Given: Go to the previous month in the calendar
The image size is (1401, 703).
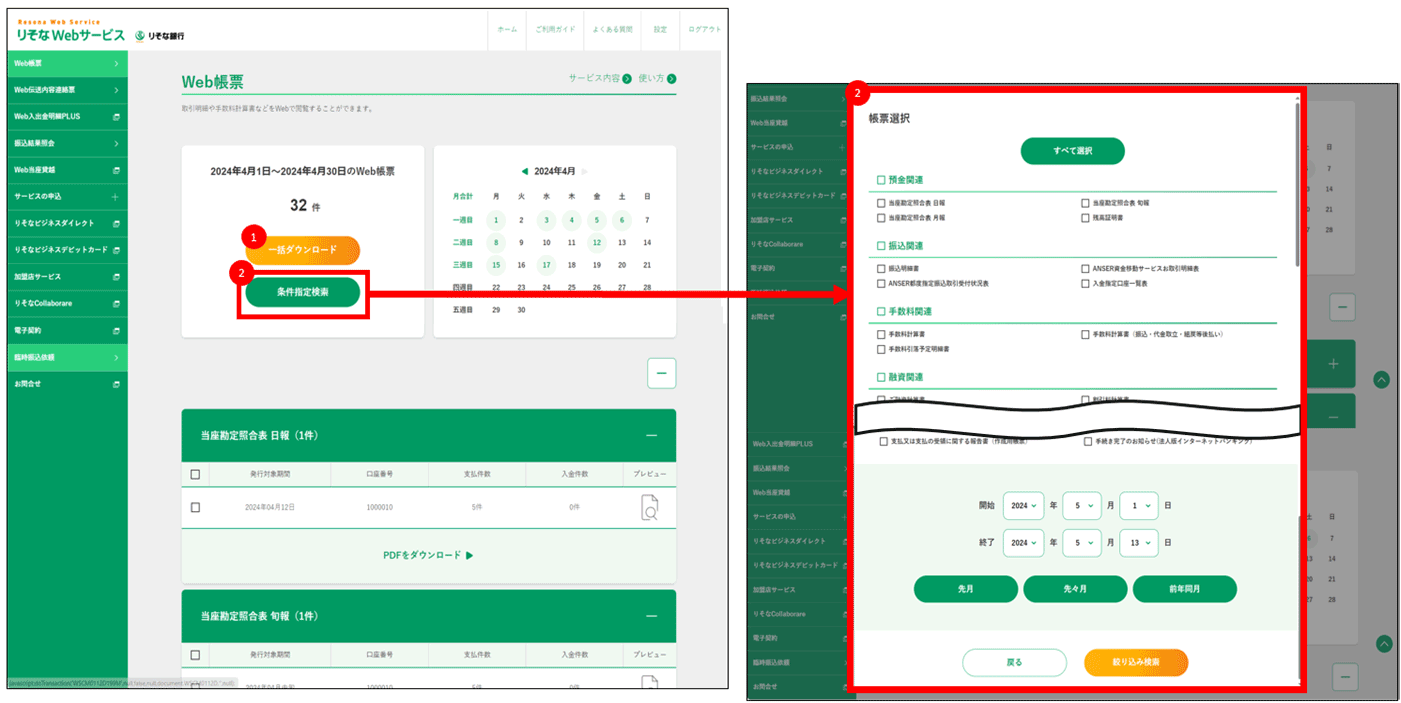Looking at the screenshot, I should (525, 171).
